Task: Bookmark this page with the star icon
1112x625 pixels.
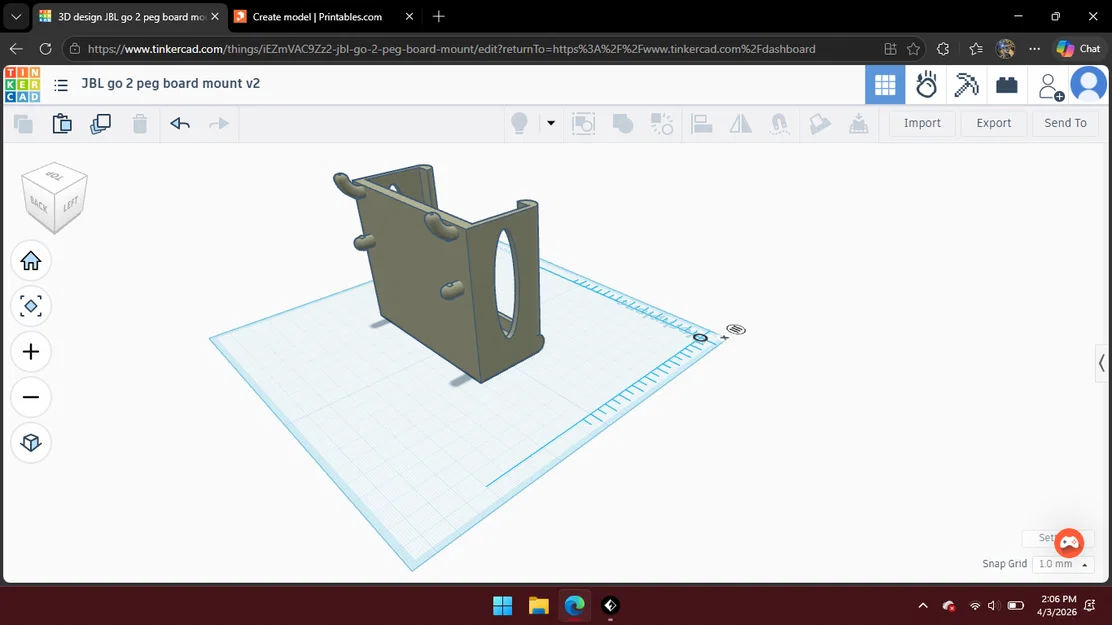Action: (x=913, y=48)
